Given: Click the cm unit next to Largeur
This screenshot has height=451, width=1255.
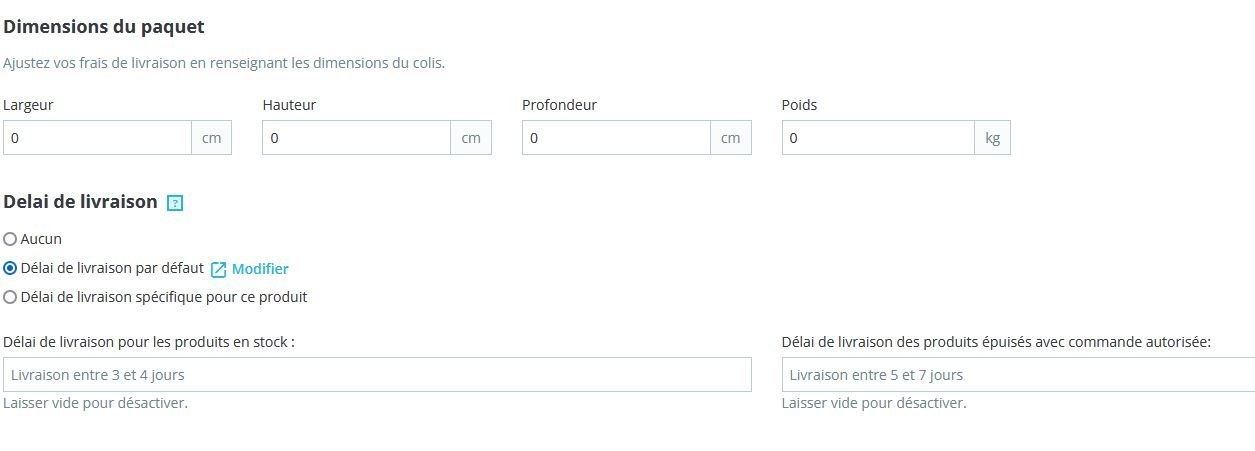Looking at the screenshot, I should 212,138.
